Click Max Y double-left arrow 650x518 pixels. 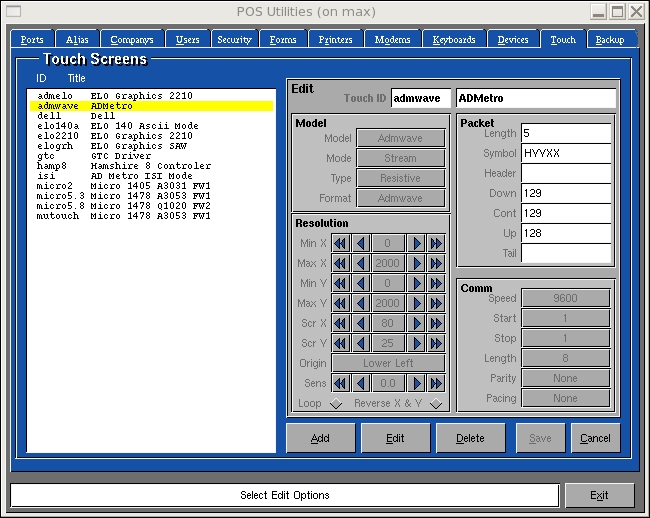(x=341, y=303)
